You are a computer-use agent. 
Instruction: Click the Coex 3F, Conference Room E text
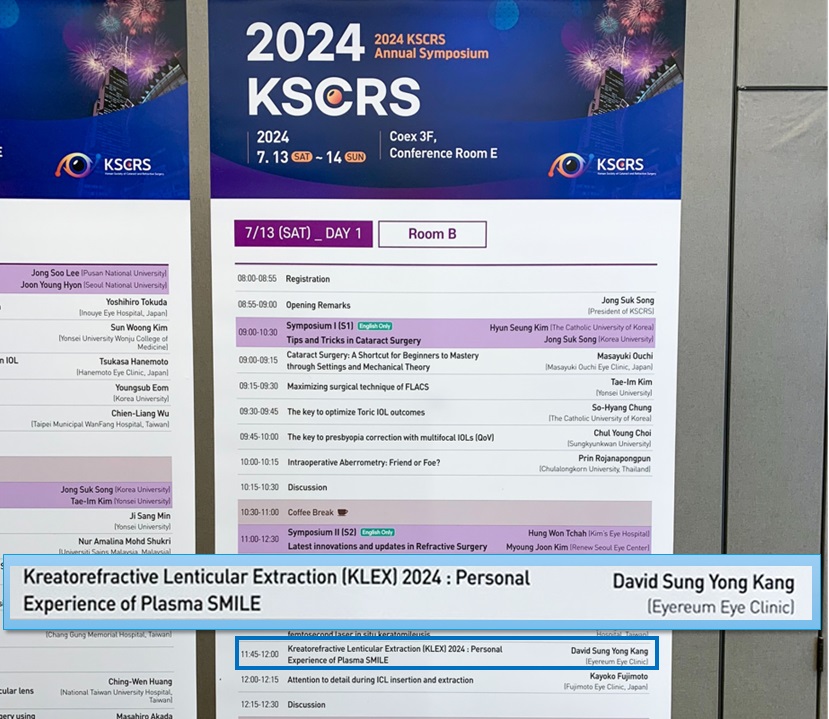click(x=443, y=146)
